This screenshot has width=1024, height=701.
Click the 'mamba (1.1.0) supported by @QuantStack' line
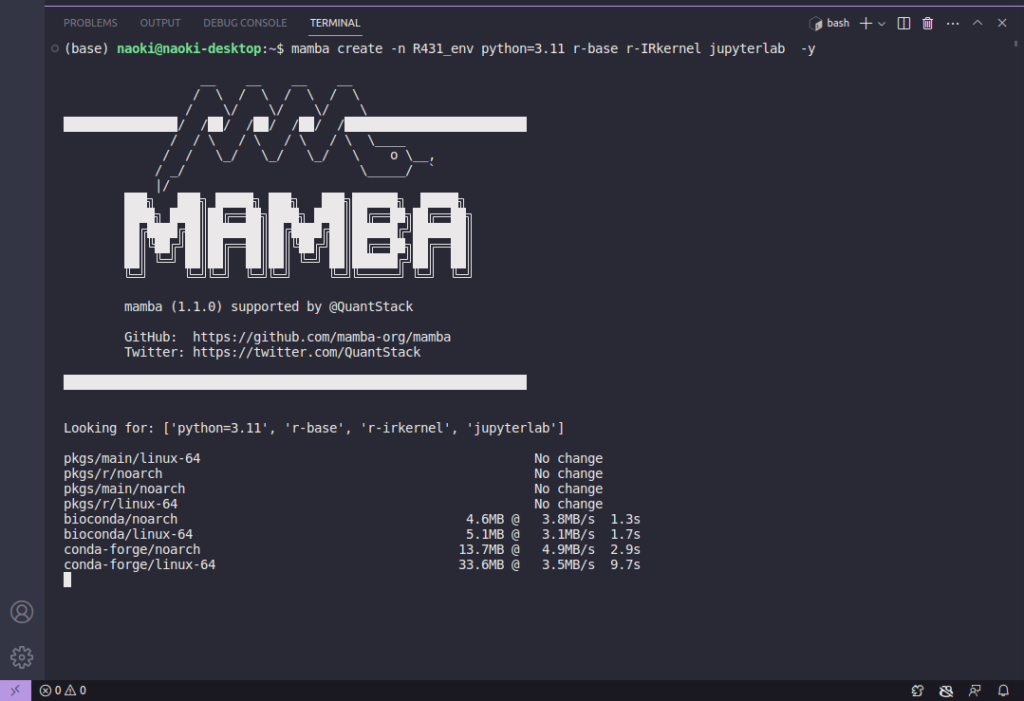(268, 306)
